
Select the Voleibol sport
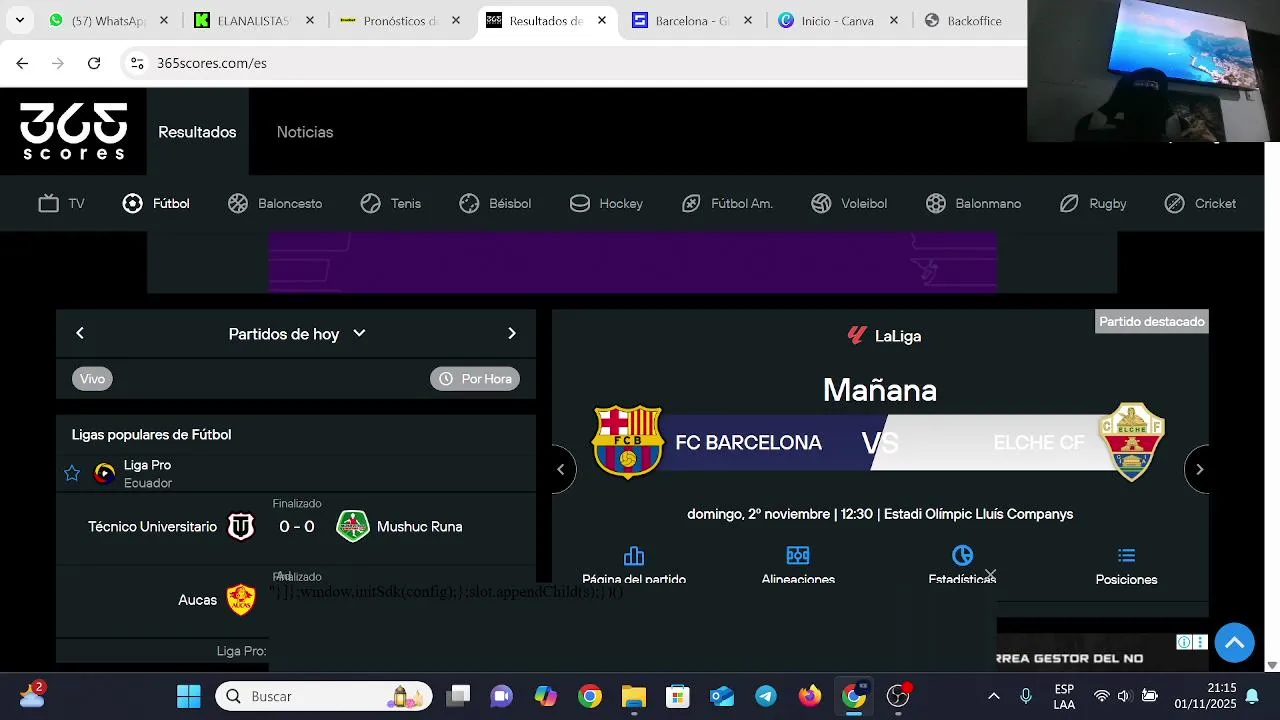click(x=849, y=203)
